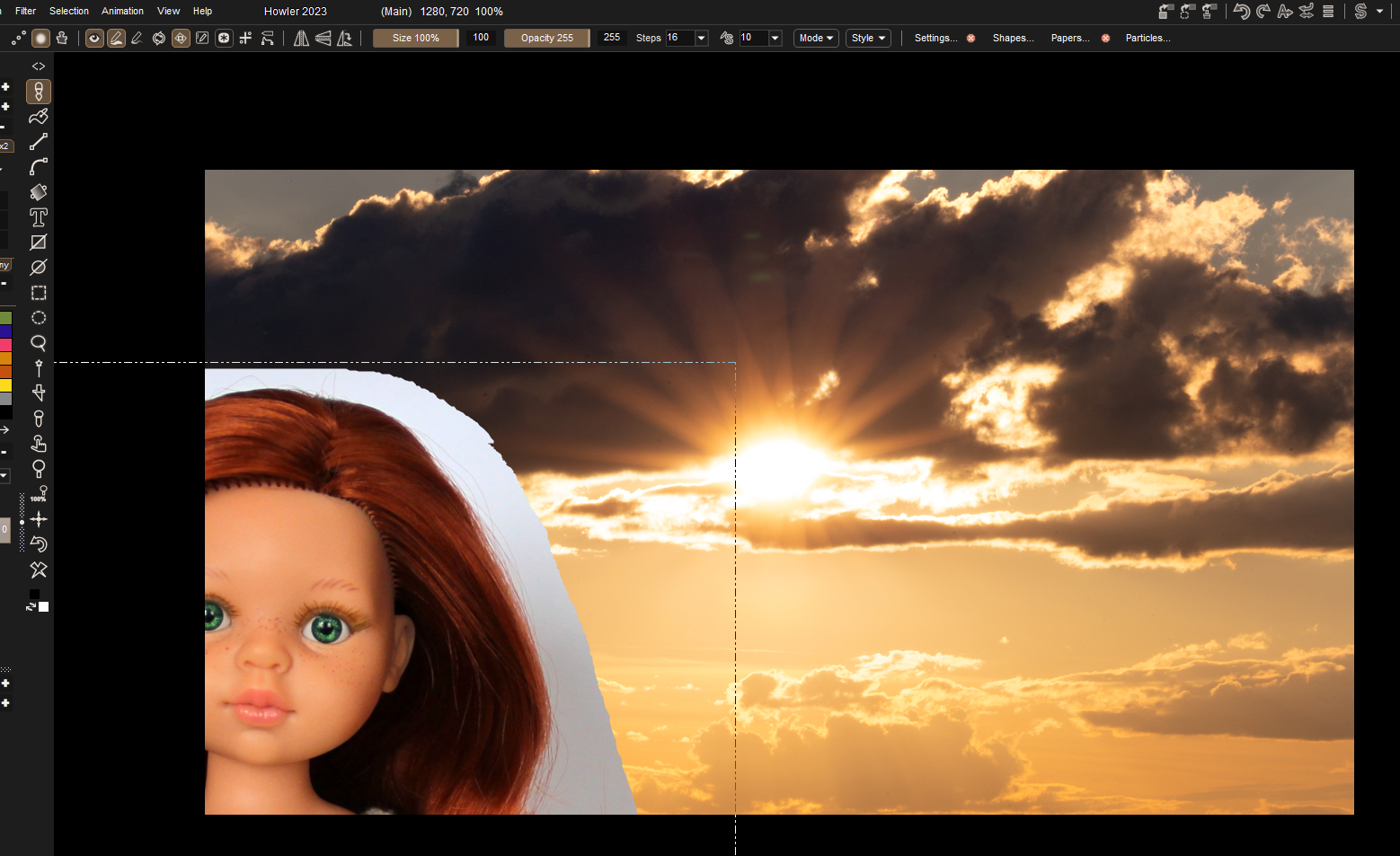The height and width of the screenshot is (856, 1400).
Task: Select the Line drawing tool
Action: (x=39, y=142)
